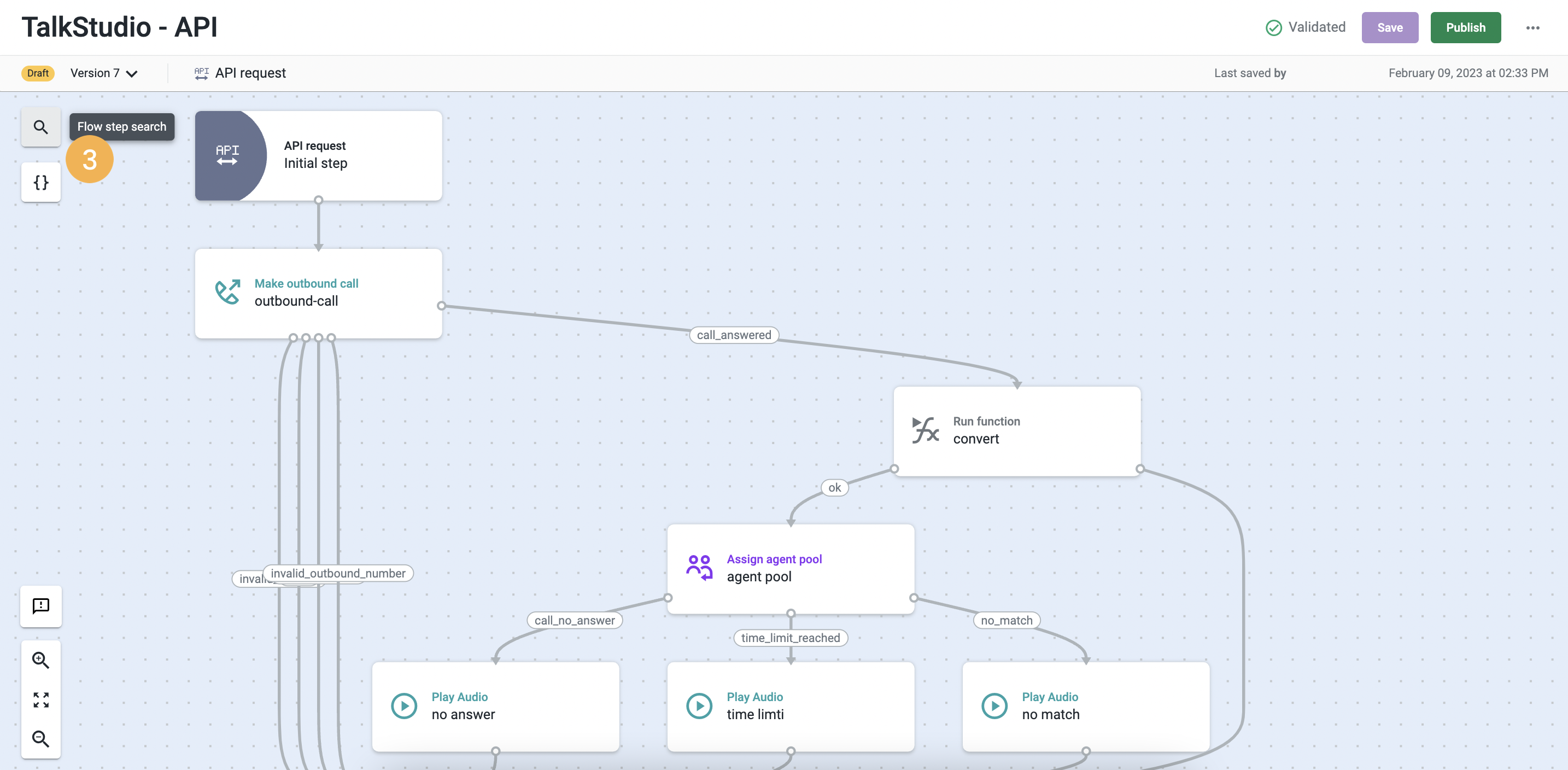
Task: Click the outbound call phone icon
Action: tap(227, 292)
